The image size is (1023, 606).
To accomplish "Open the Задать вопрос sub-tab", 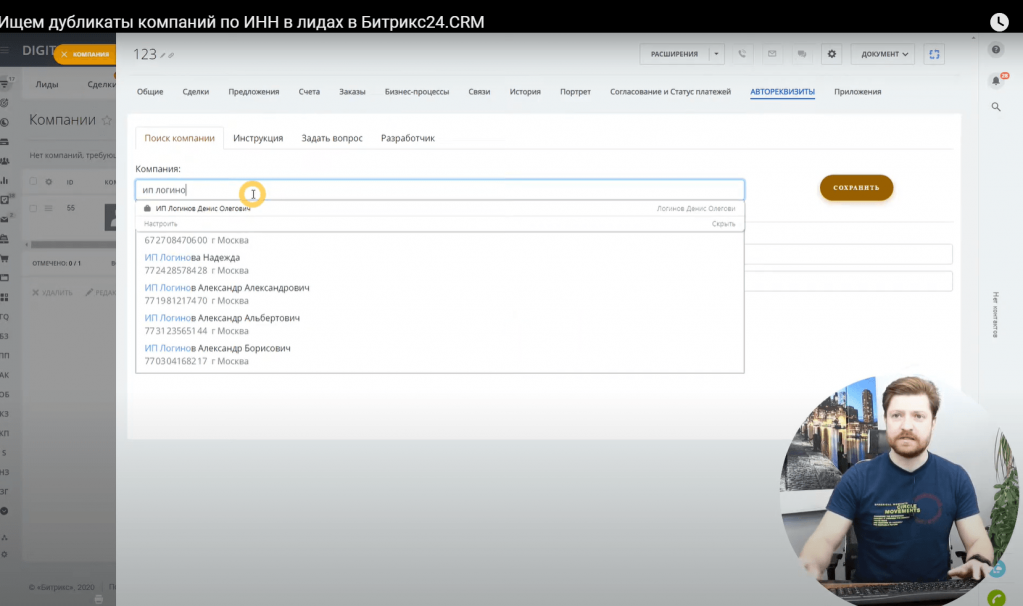I will (332, 138).
